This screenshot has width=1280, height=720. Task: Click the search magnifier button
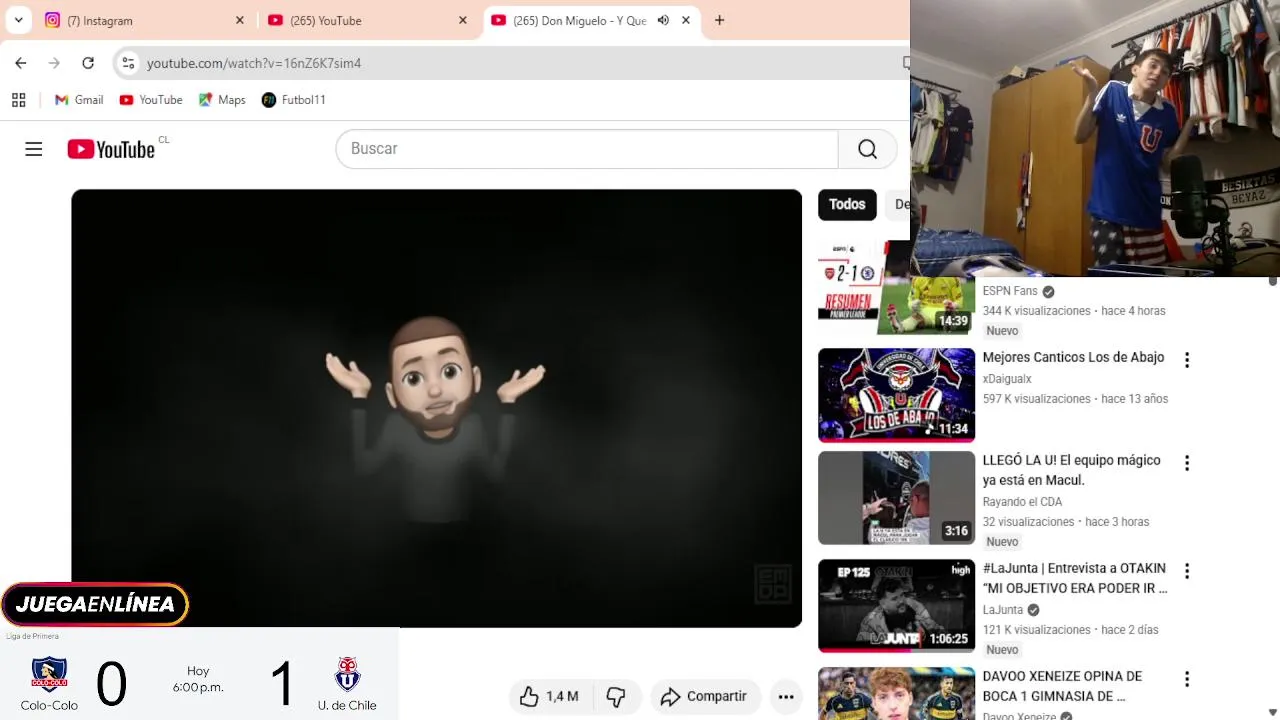867,148
